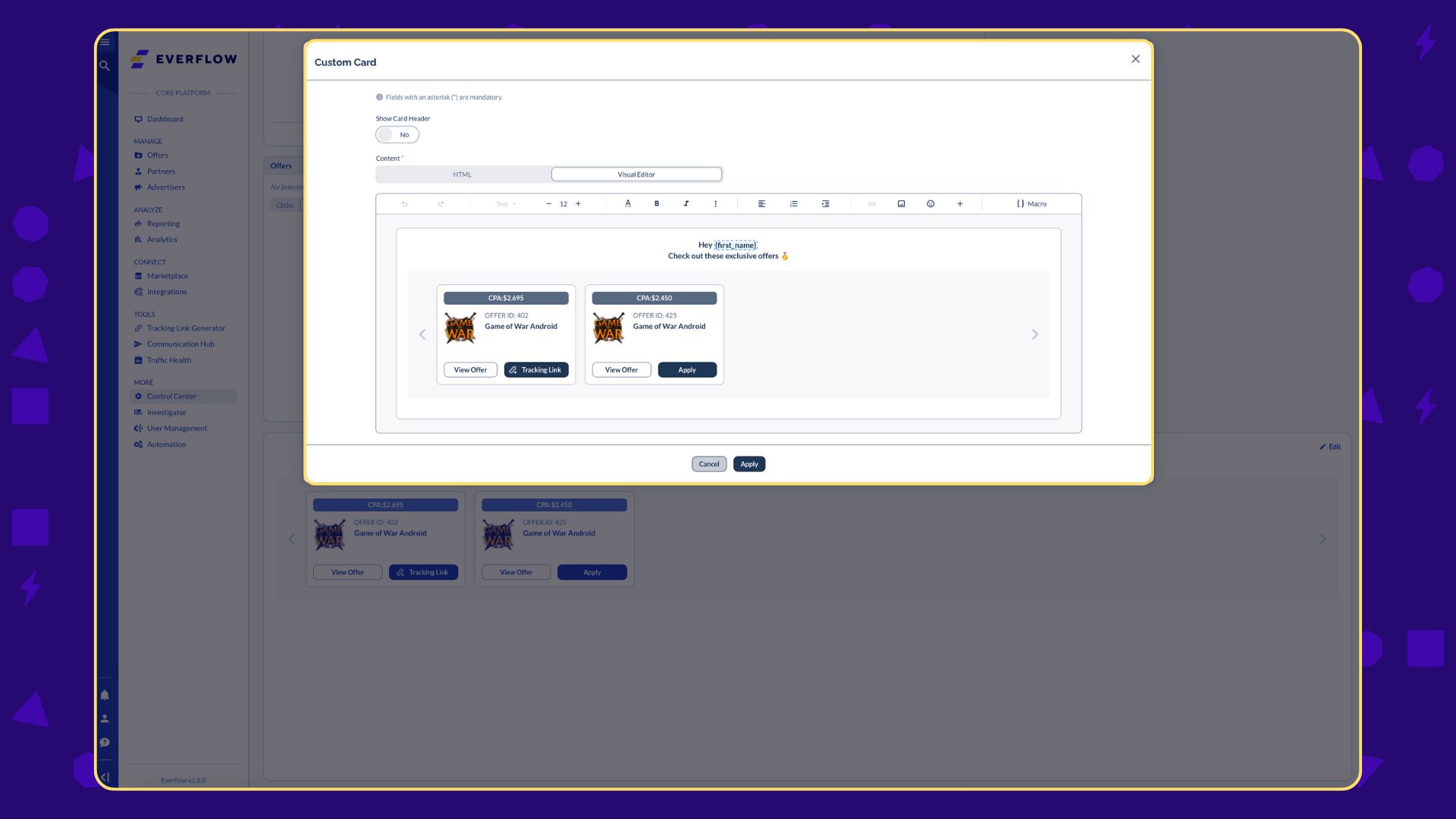
Task: Open Traffic Health in sidebar
Action: [x=168, y=360]
